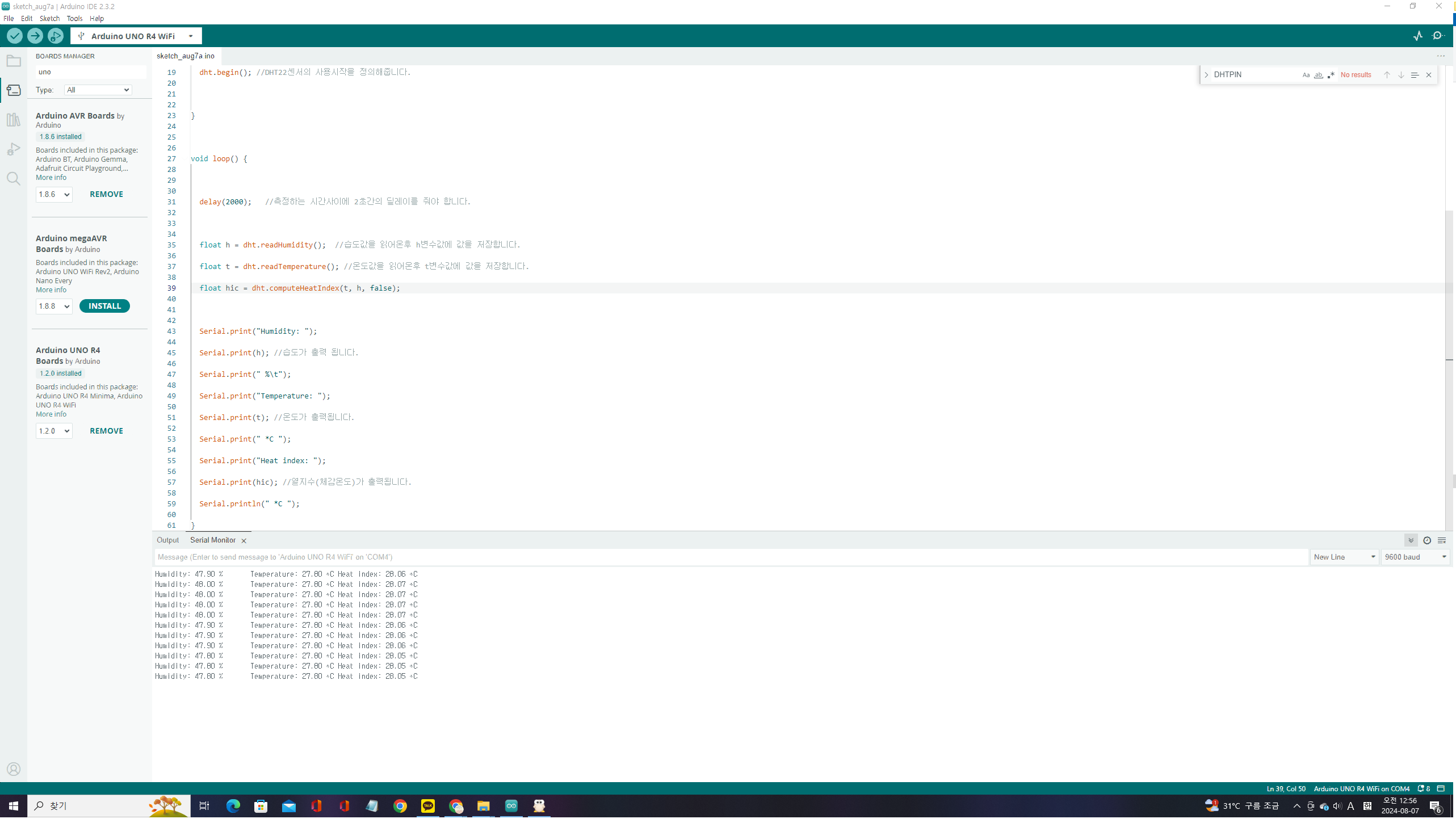Open the Sketchbook folder sidebar icon
1456x823 pixels.
[x=14, y=61]
